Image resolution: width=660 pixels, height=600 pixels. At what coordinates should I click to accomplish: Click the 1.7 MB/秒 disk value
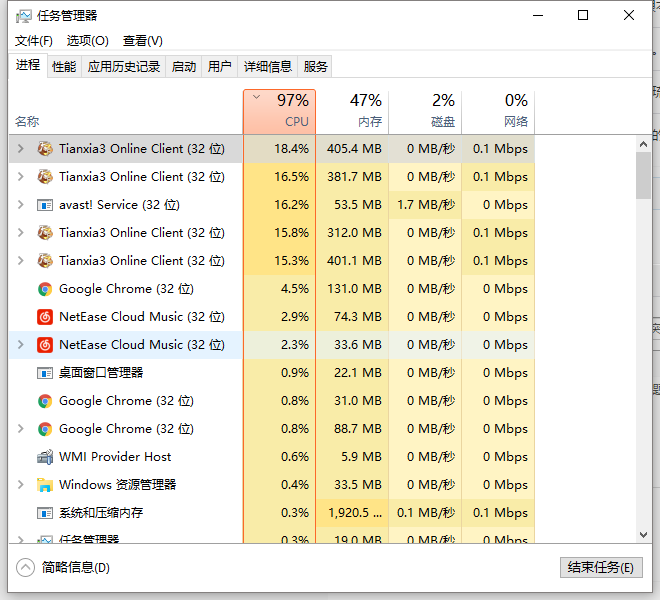pos(425,205)
